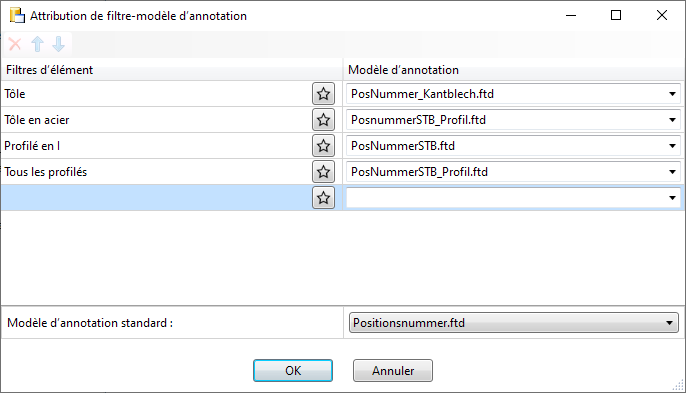This screenshot has height=393, width=686.
Task: Click star button for Profilé en I
Action: 323,146
